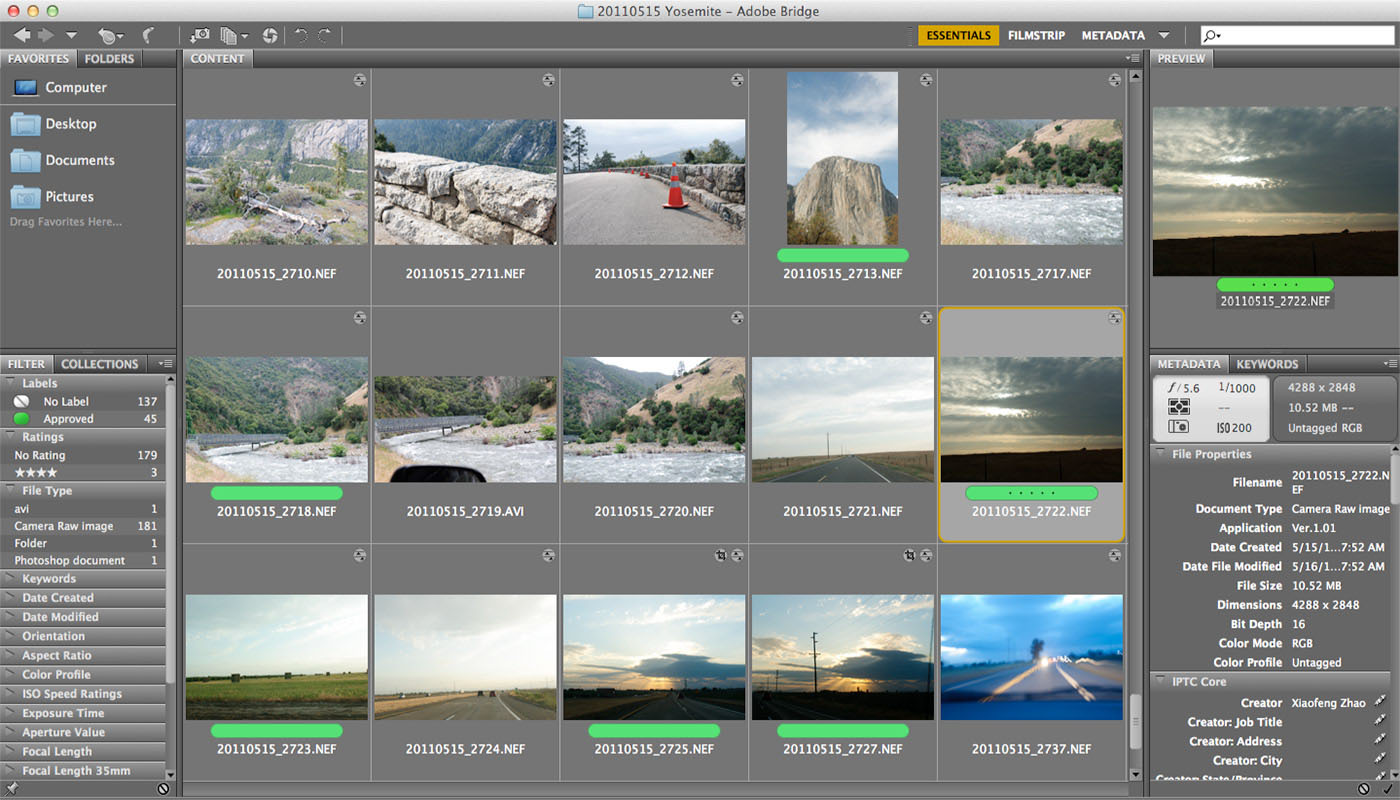Toggle the No Rating filter
This screenshot has width=1400, height=800.
click(x=39, y=455)
